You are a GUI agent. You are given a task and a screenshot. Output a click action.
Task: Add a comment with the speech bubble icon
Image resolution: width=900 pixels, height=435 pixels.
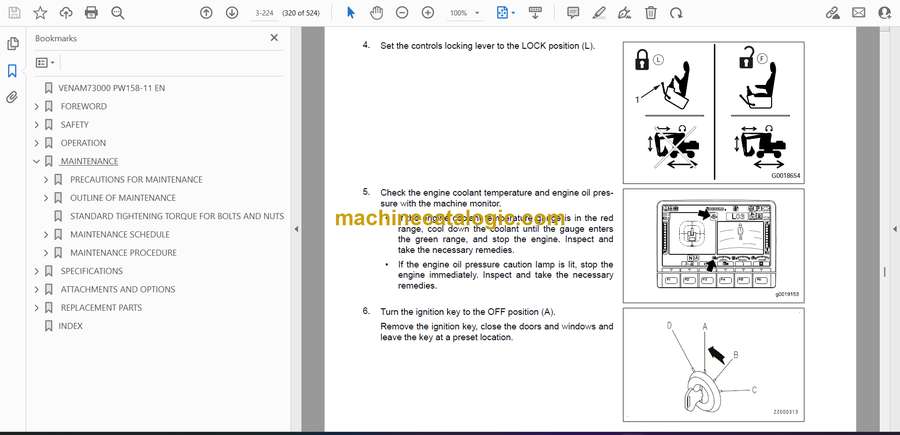tap(573, 13)
